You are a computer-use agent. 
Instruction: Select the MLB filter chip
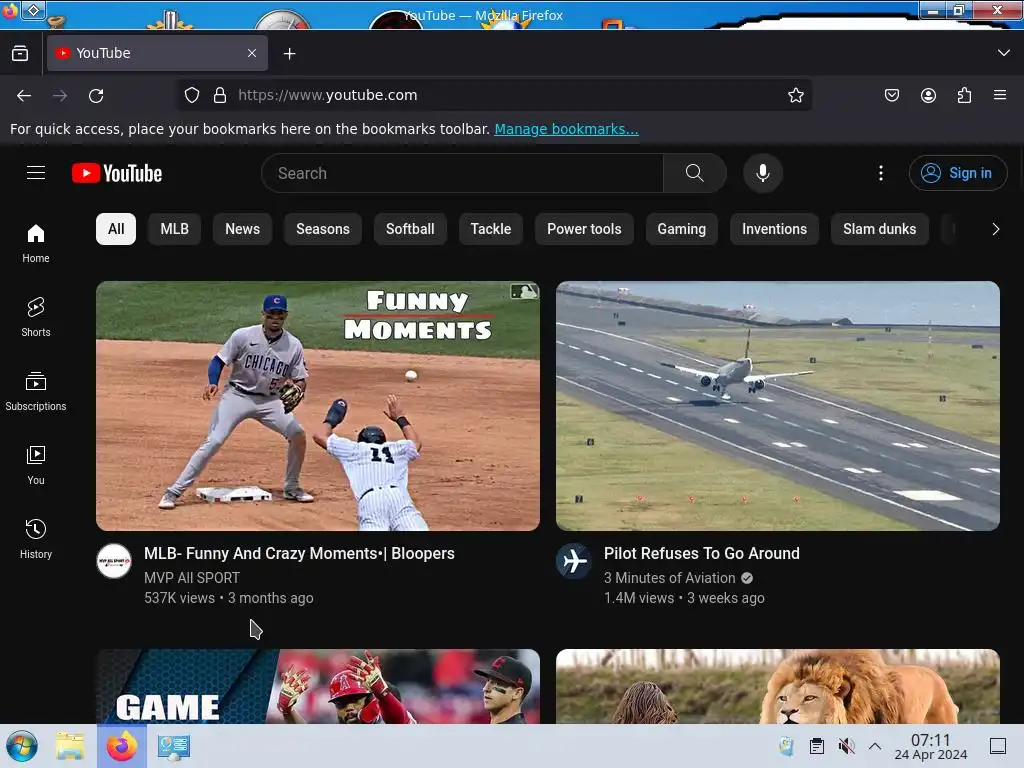174,229
